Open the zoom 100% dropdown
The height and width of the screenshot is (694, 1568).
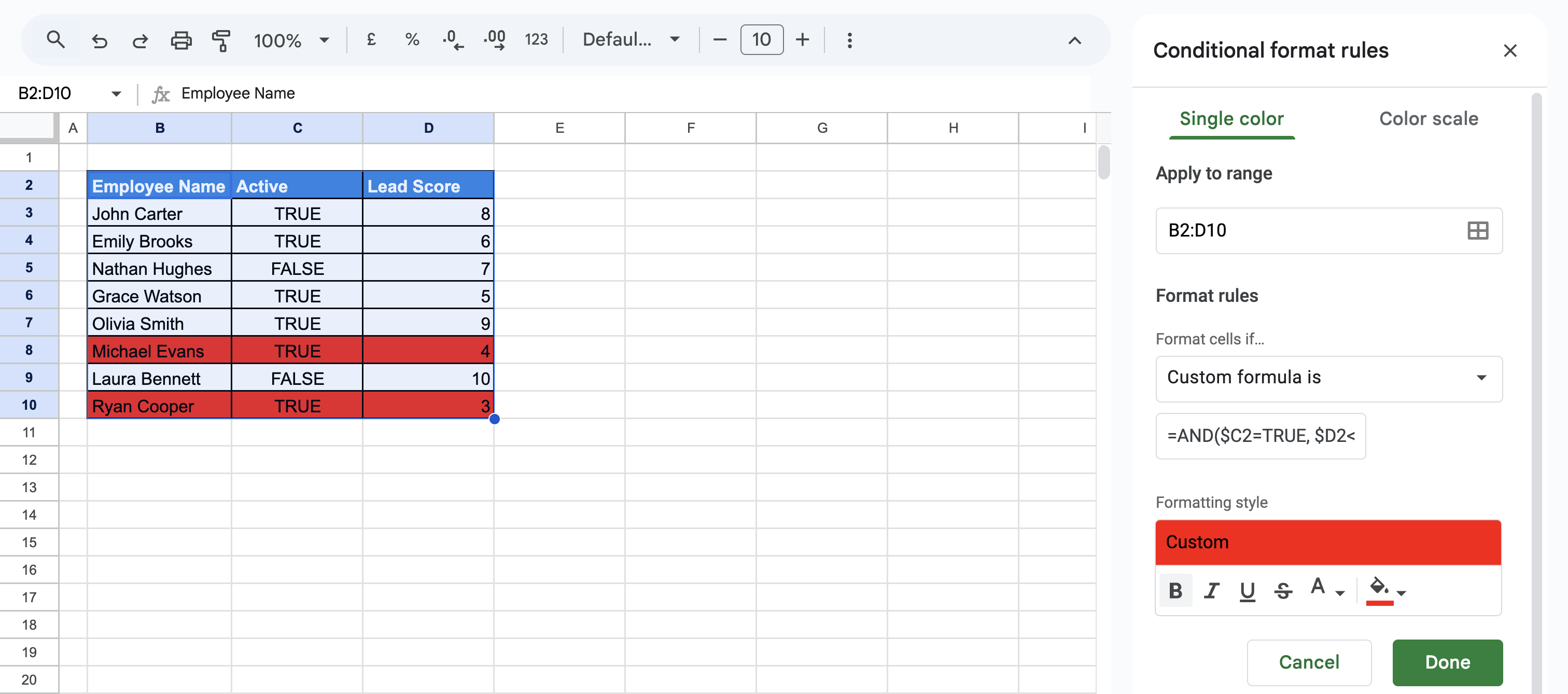[x=291, y=40]
